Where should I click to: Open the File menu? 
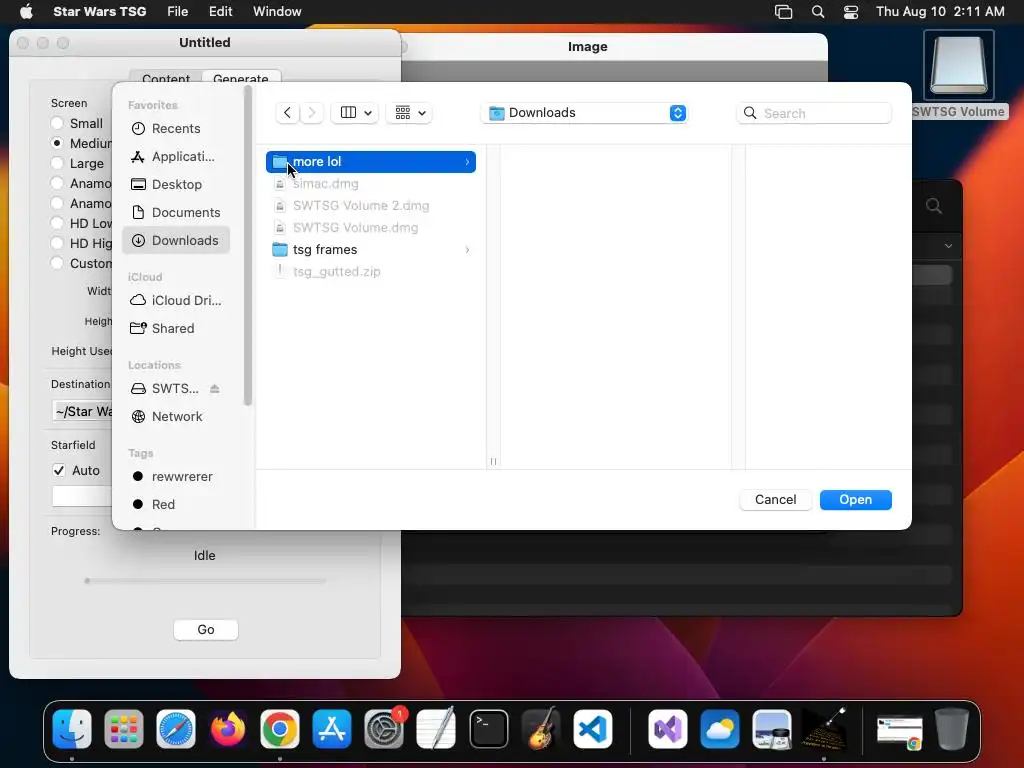pyautogui.click(x=178, y=11)
